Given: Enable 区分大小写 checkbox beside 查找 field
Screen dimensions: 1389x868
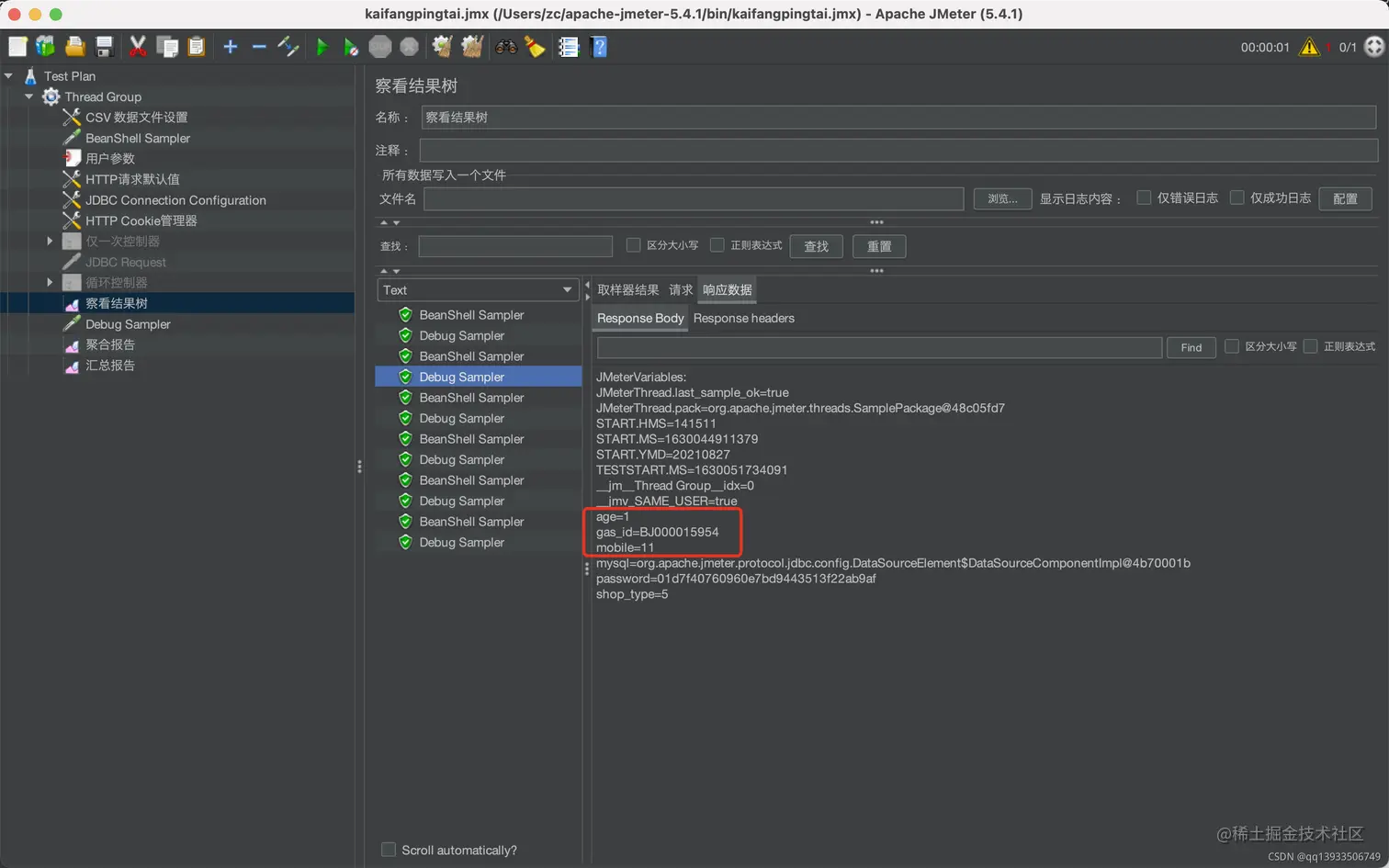Looking at the screenshot, I should pyautogui.click(x=633, y=245).
